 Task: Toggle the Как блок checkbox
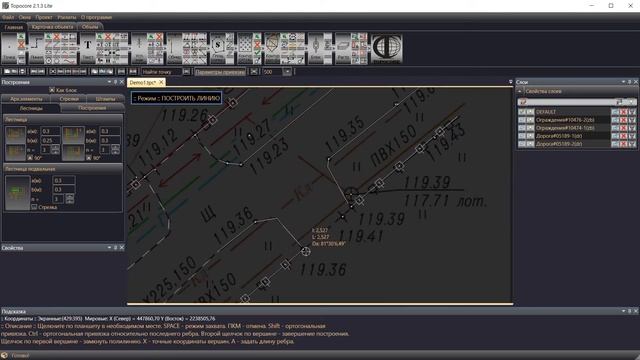click(x=52, y=90)
